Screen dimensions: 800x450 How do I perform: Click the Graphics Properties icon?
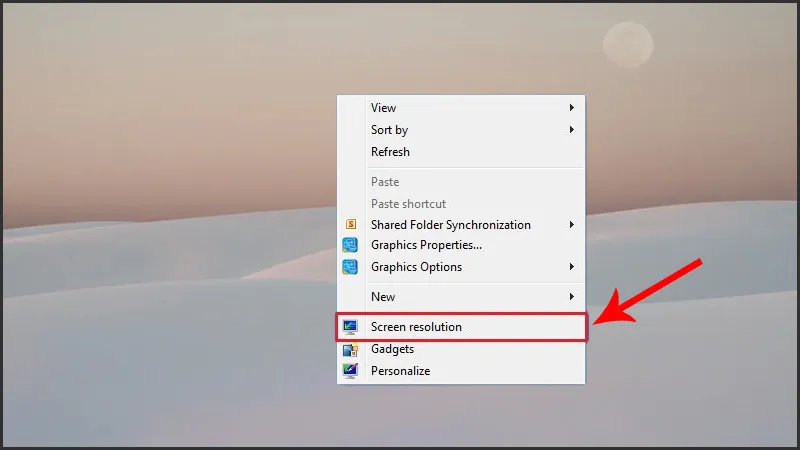pos(350,245)
